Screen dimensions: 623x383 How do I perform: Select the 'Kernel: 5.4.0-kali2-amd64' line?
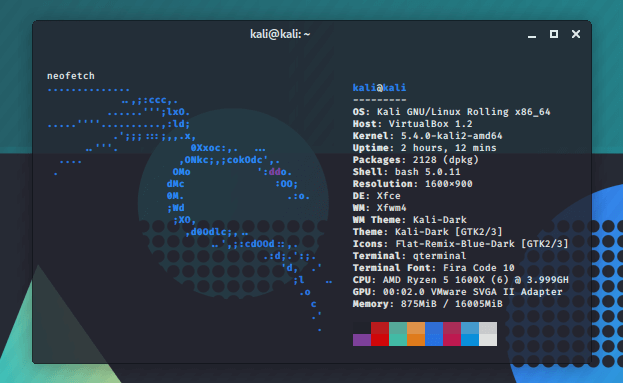[x=428, y=135]
